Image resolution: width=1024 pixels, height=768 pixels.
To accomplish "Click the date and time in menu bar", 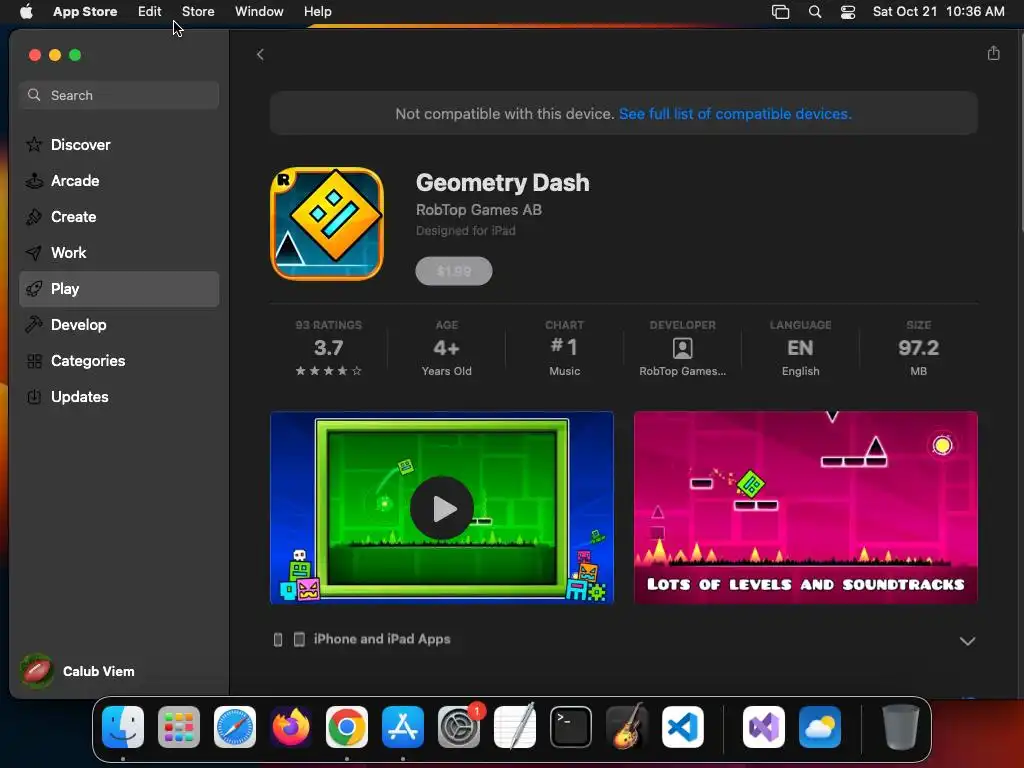I will click(938, 12).
